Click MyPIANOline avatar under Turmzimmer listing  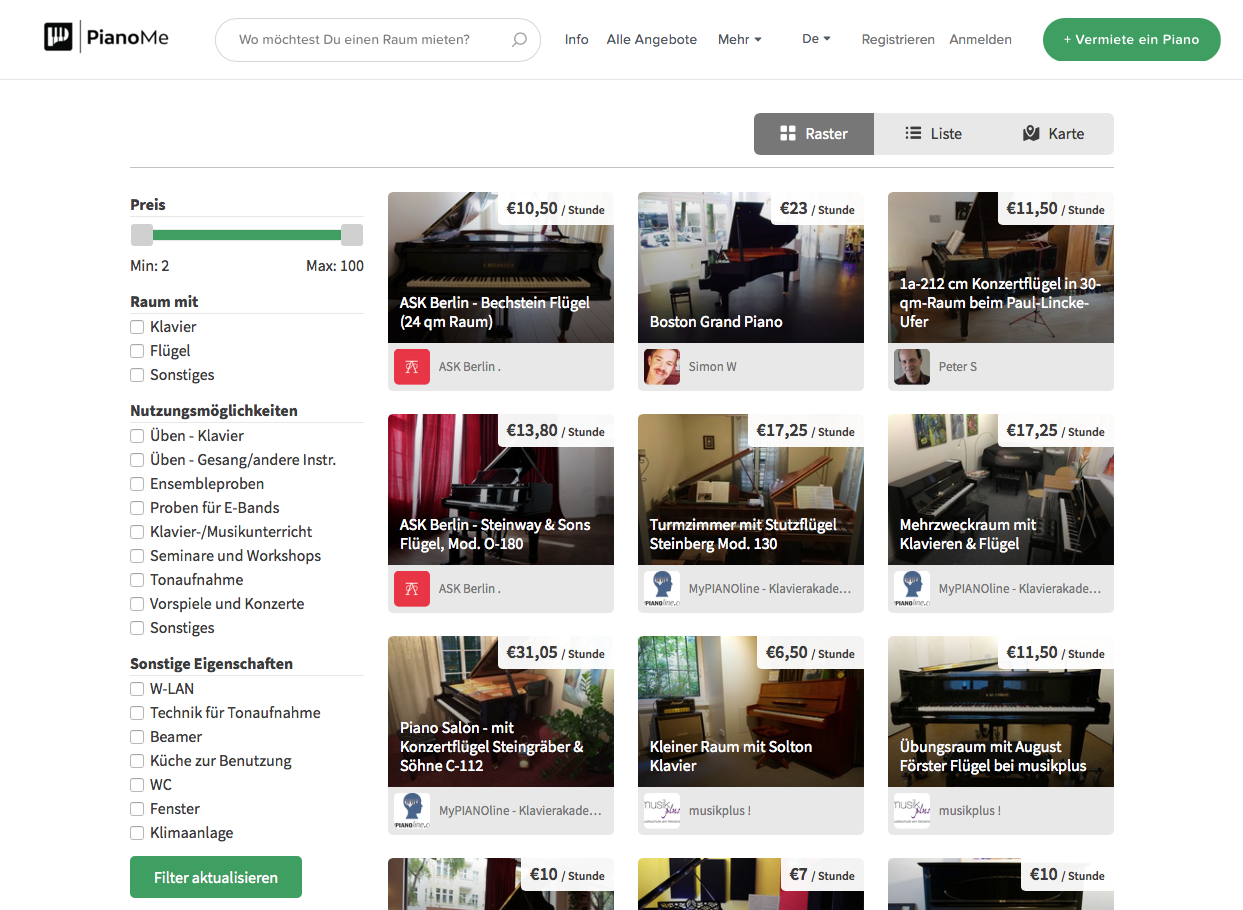pyautogui.click(x=662, y=589)
